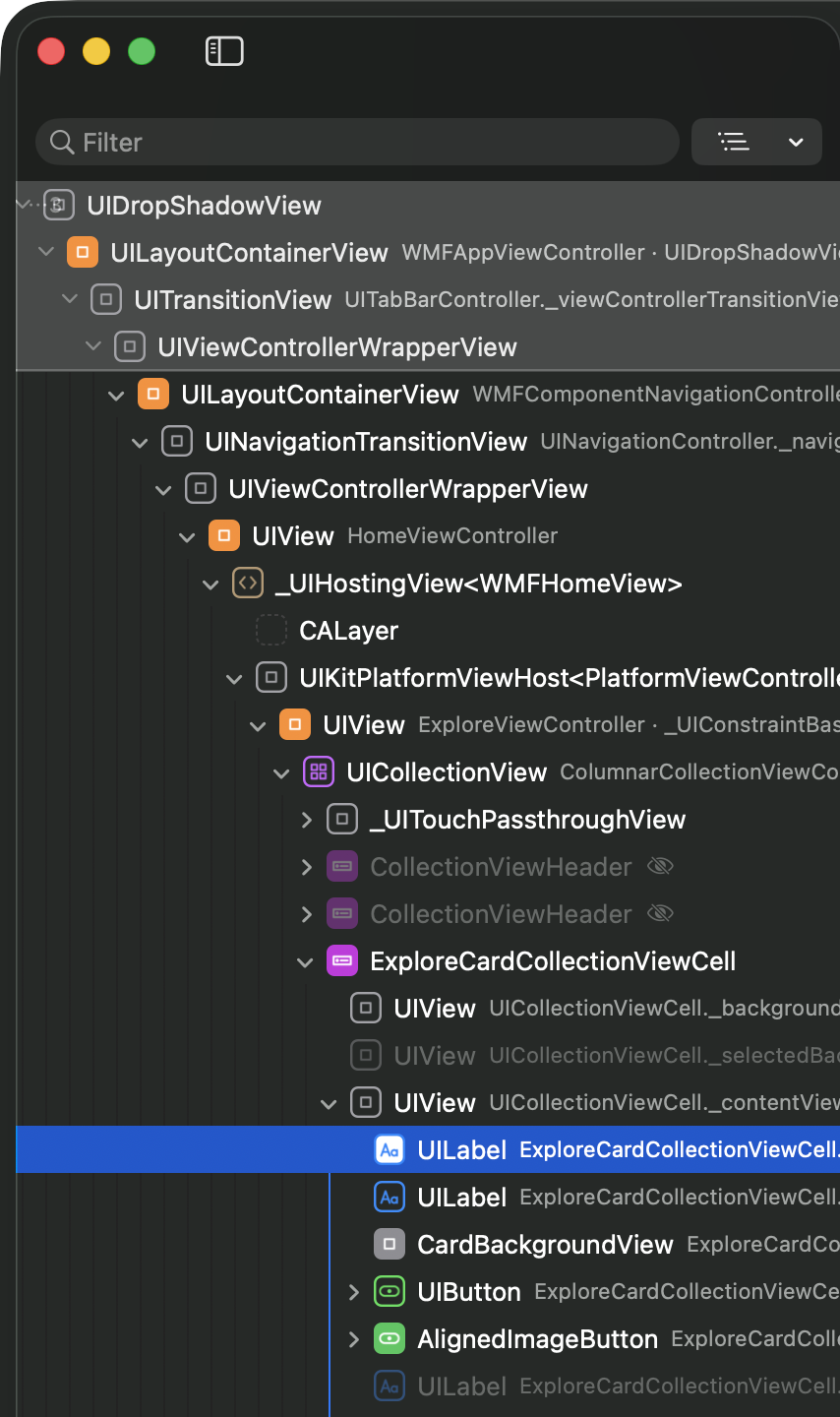
Task: Select the CALayer row
Action: [x=428, y=630]
